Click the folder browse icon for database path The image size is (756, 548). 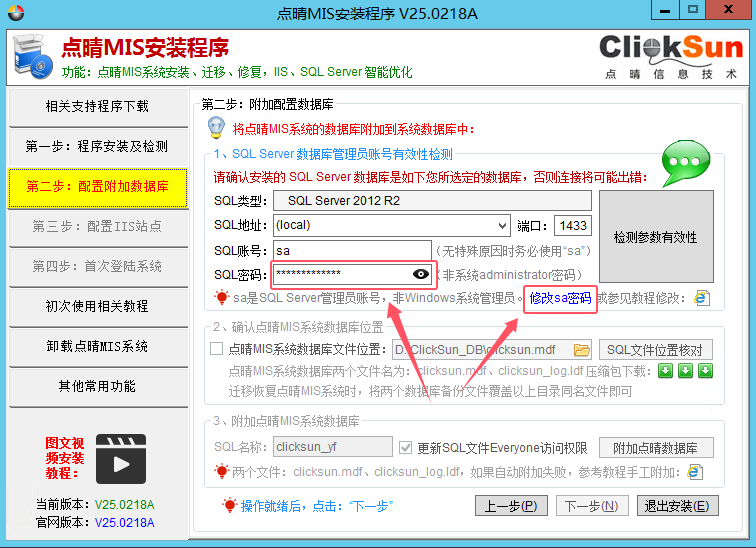pos(581,350)
